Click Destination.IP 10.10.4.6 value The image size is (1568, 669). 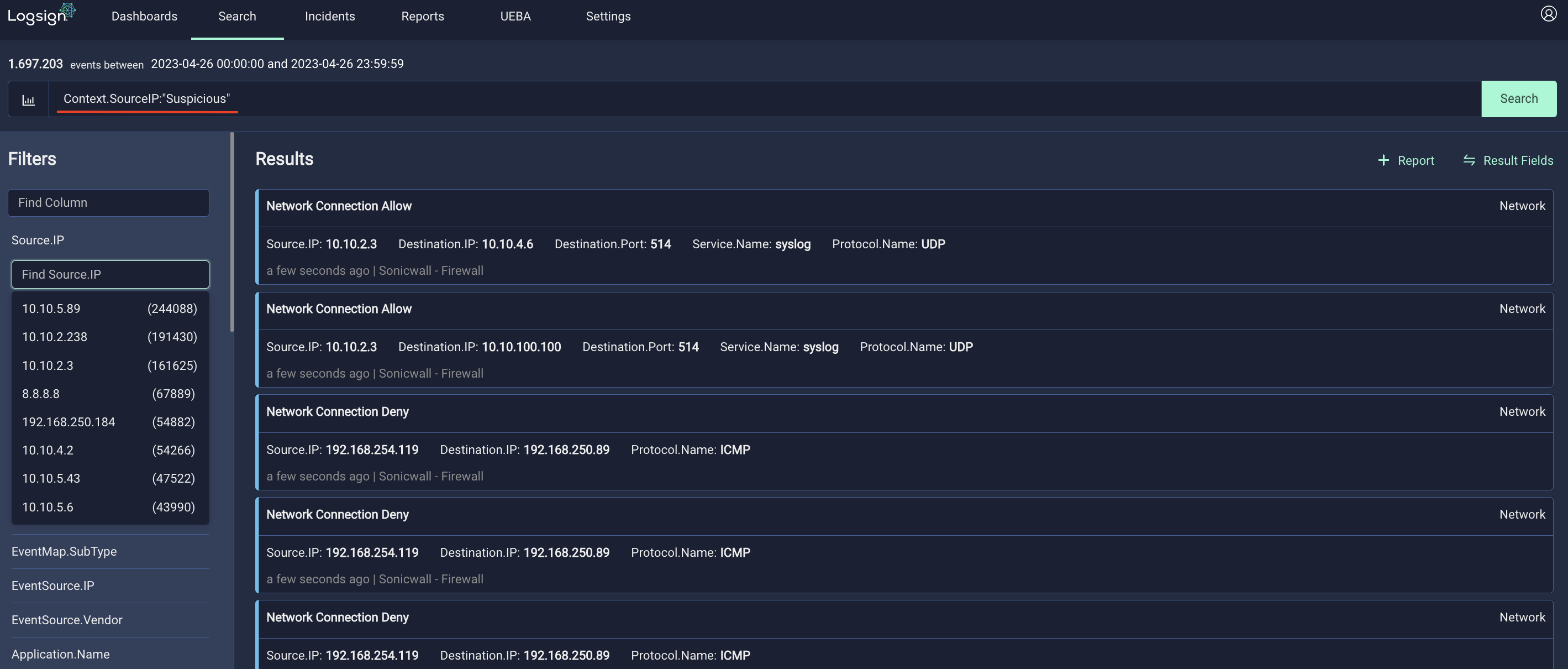508,244
